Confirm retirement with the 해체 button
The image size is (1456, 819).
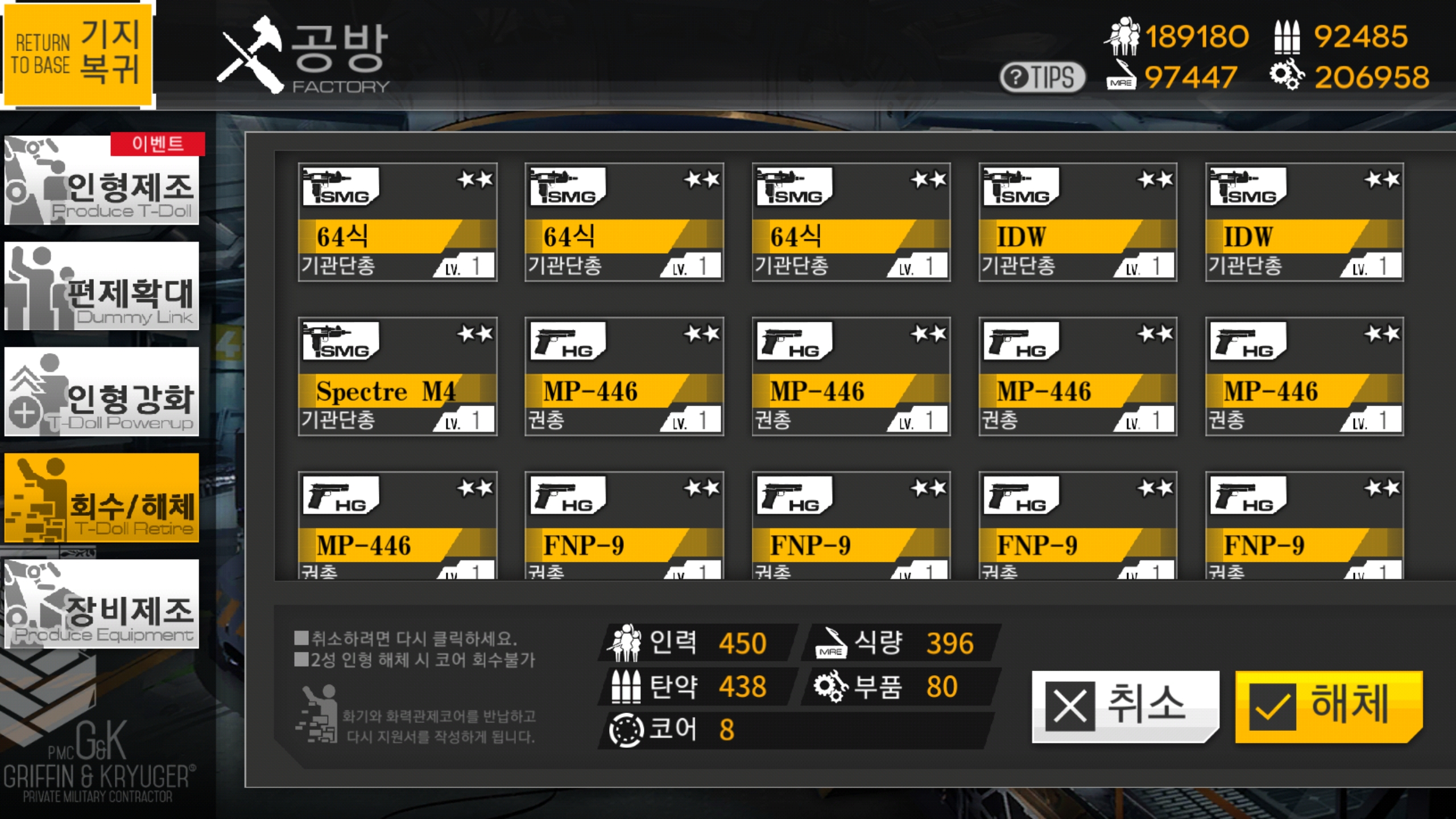pos(1329,707)
